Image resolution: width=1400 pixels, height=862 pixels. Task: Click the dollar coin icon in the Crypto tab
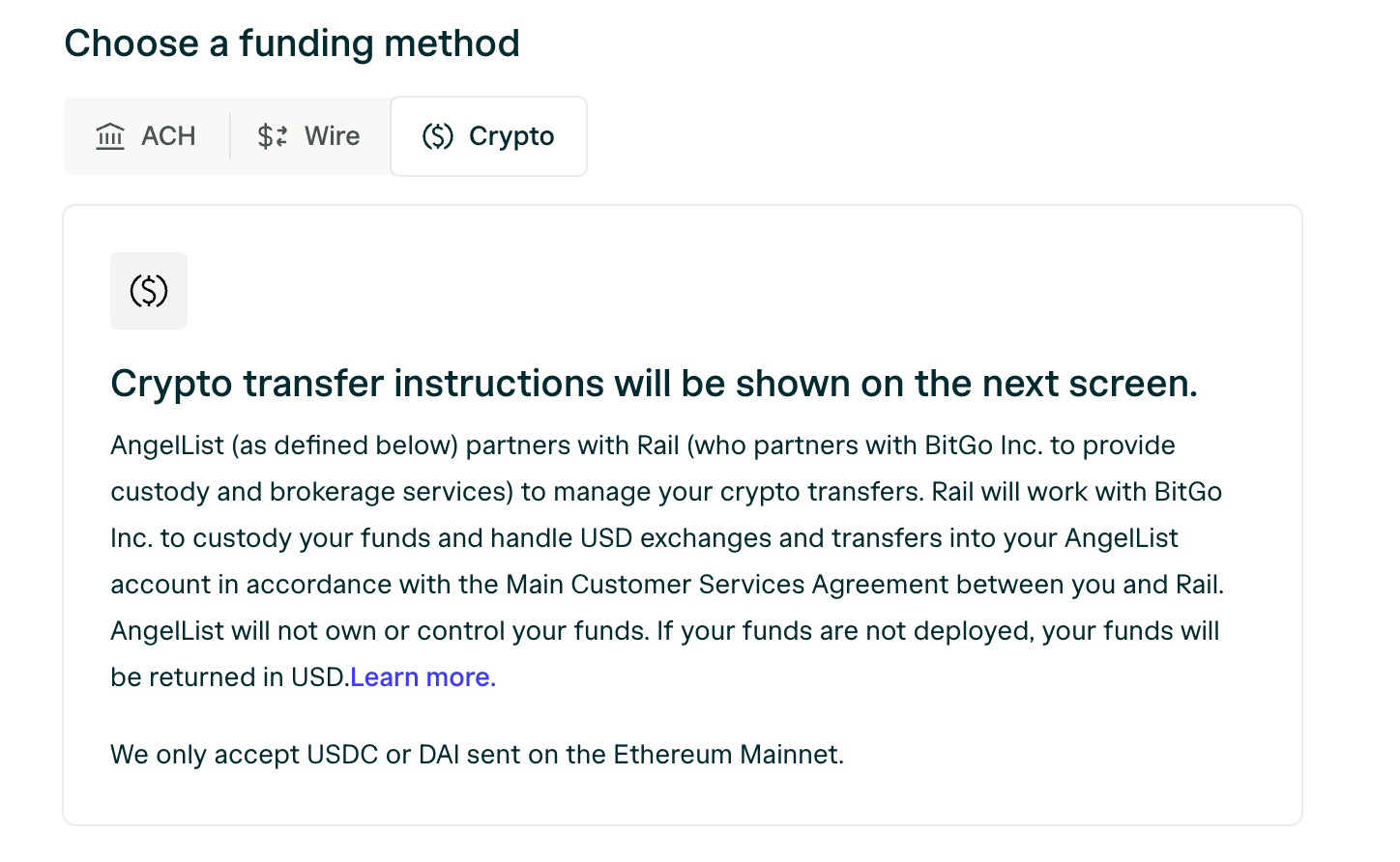tap(438, 136)
